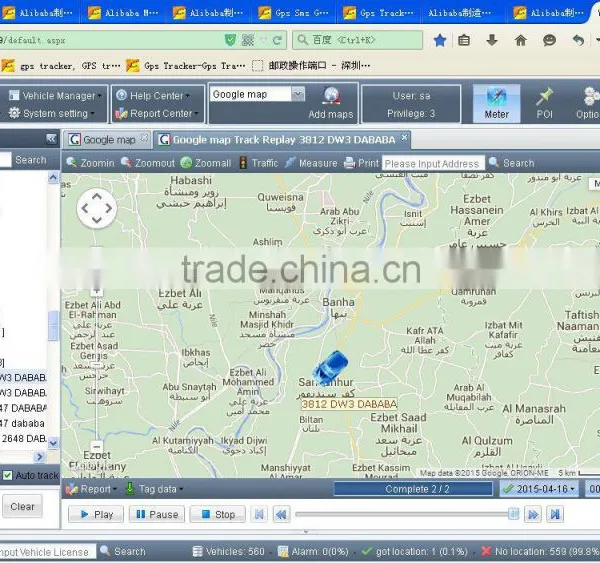600x563 pixels.
Task: Focus the Please Input Address field
Action: pos(433,163)
